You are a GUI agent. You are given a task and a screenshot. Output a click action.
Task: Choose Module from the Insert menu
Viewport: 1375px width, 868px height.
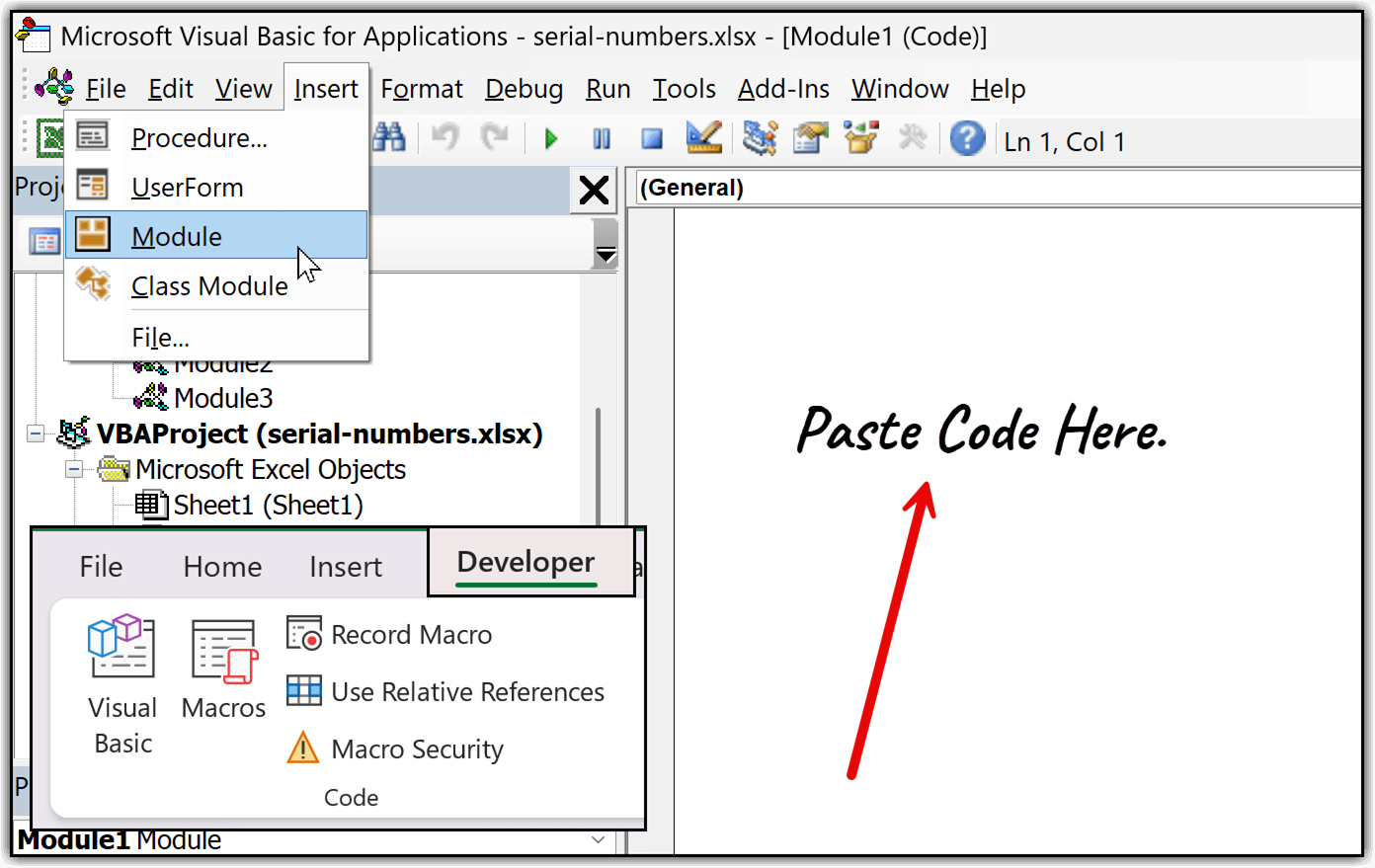coord(178,237)
